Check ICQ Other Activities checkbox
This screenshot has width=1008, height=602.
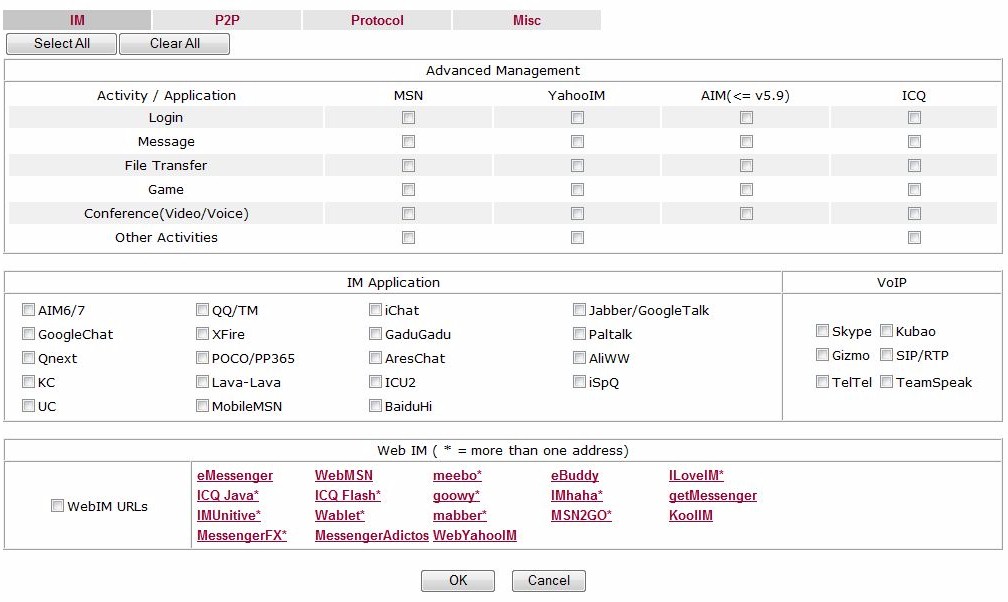point(914,237)
